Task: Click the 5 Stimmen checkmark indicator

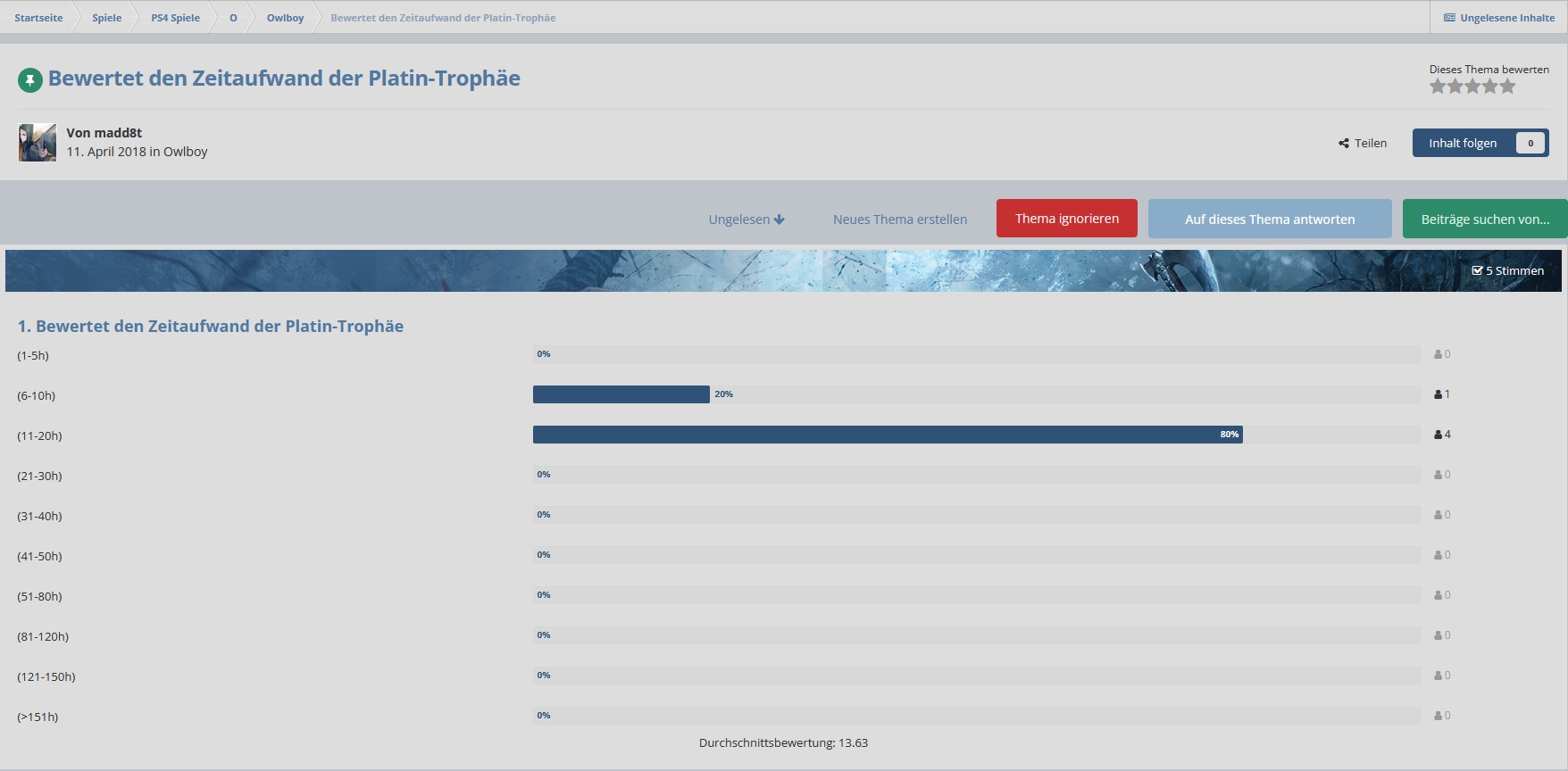Action: tap(1477, 270)
